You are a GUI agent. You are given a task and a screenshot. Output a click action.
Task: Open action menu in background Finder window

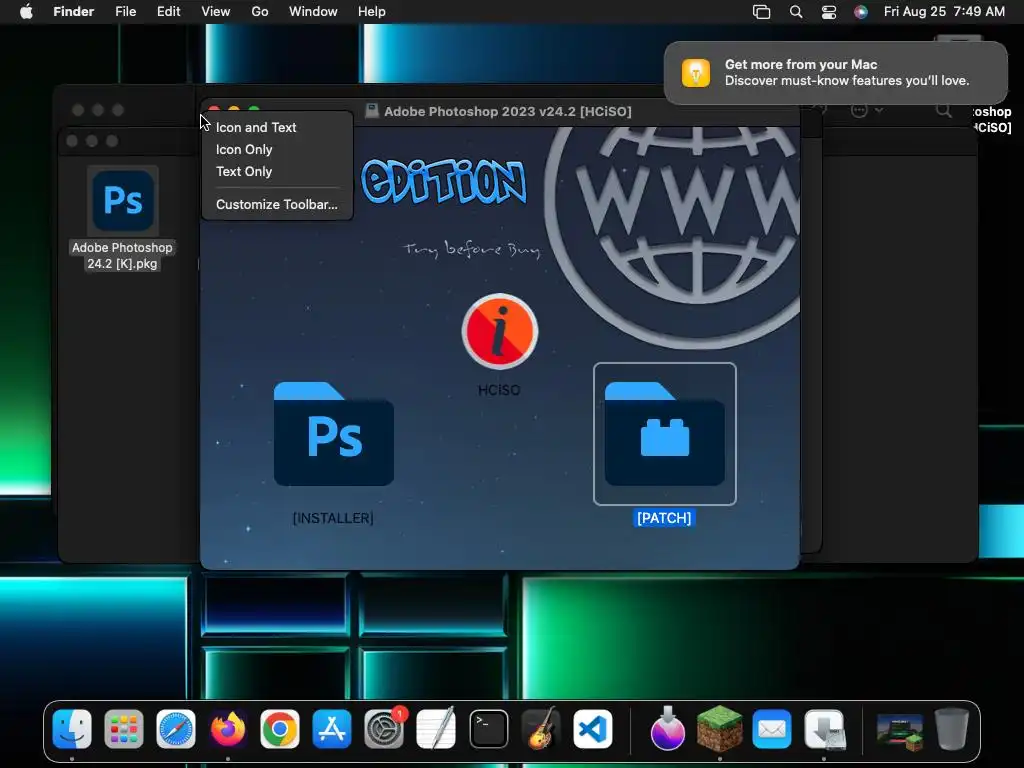tap(867, 110)
